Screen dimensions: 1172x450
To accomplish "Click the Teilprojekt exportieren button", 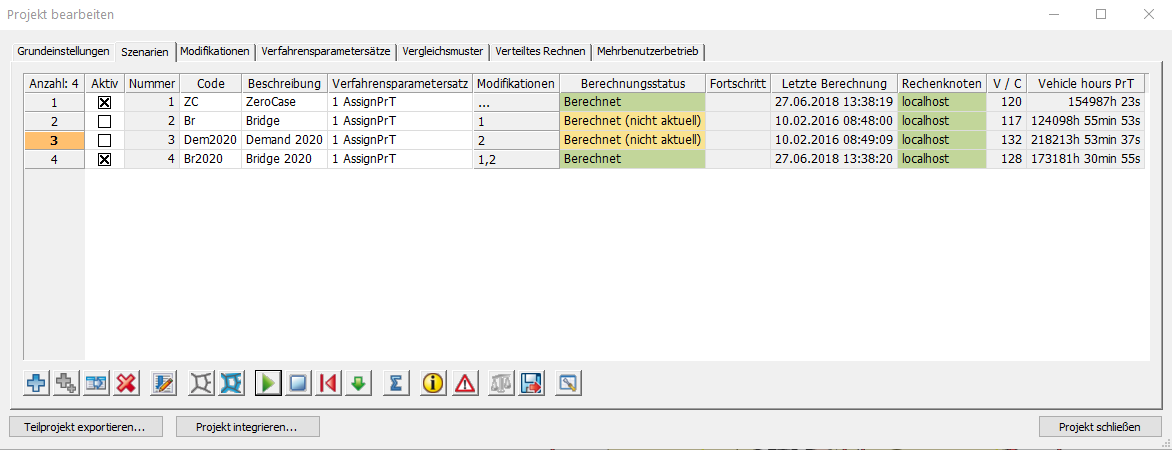I will pos(85,427).
